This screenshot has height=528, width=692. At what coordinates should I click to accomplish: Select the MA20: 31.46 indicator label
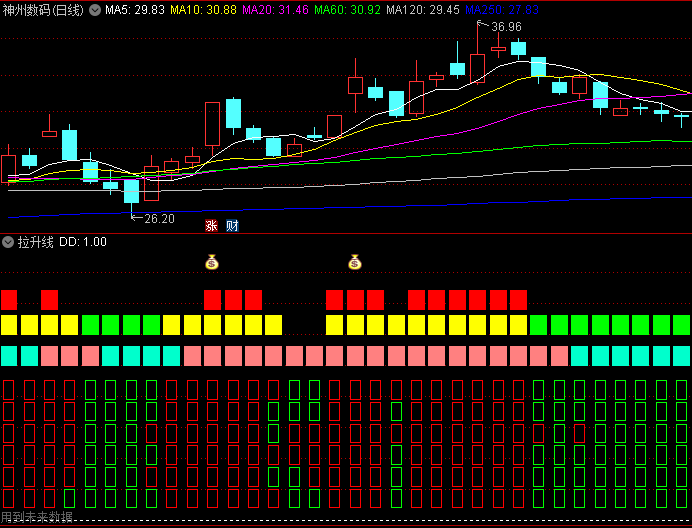[x=275, y=10]
